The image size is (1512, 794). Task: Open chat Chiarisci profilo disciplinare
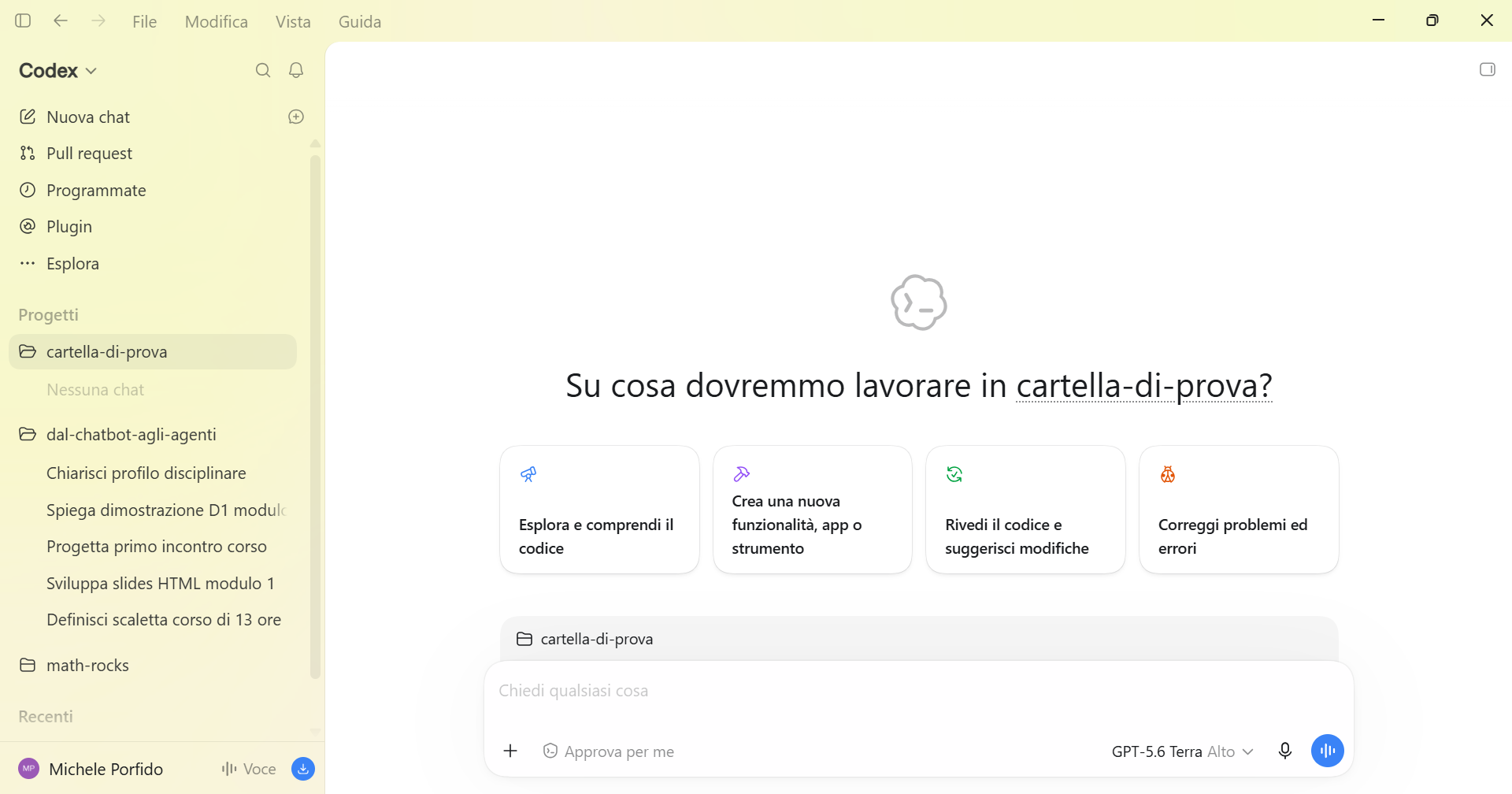(x=153, y=473)
